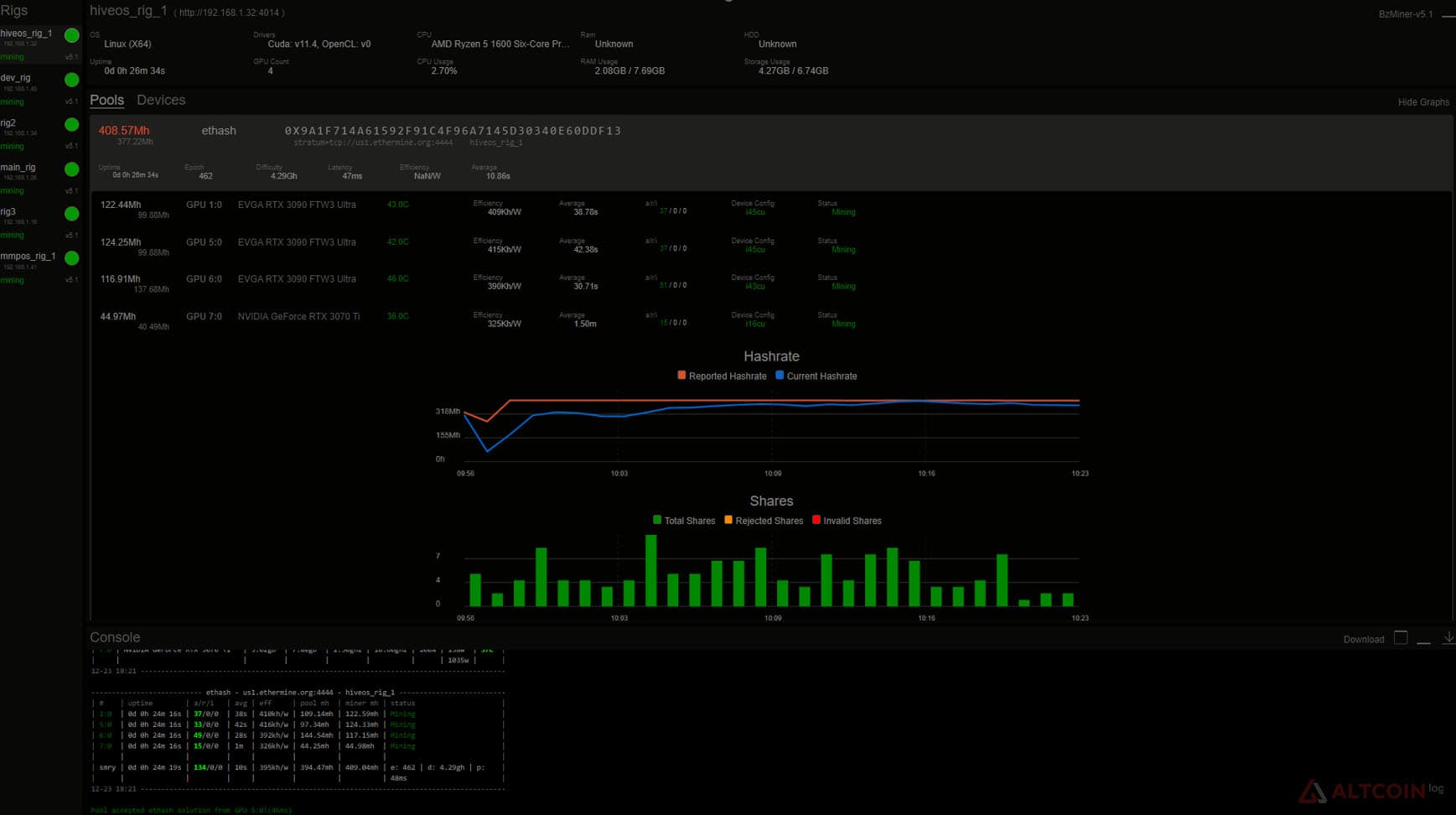Minimize the console panel line icon
Image resolution: width=1456 pixels, height=815 pixels.
pos(1423,642)
